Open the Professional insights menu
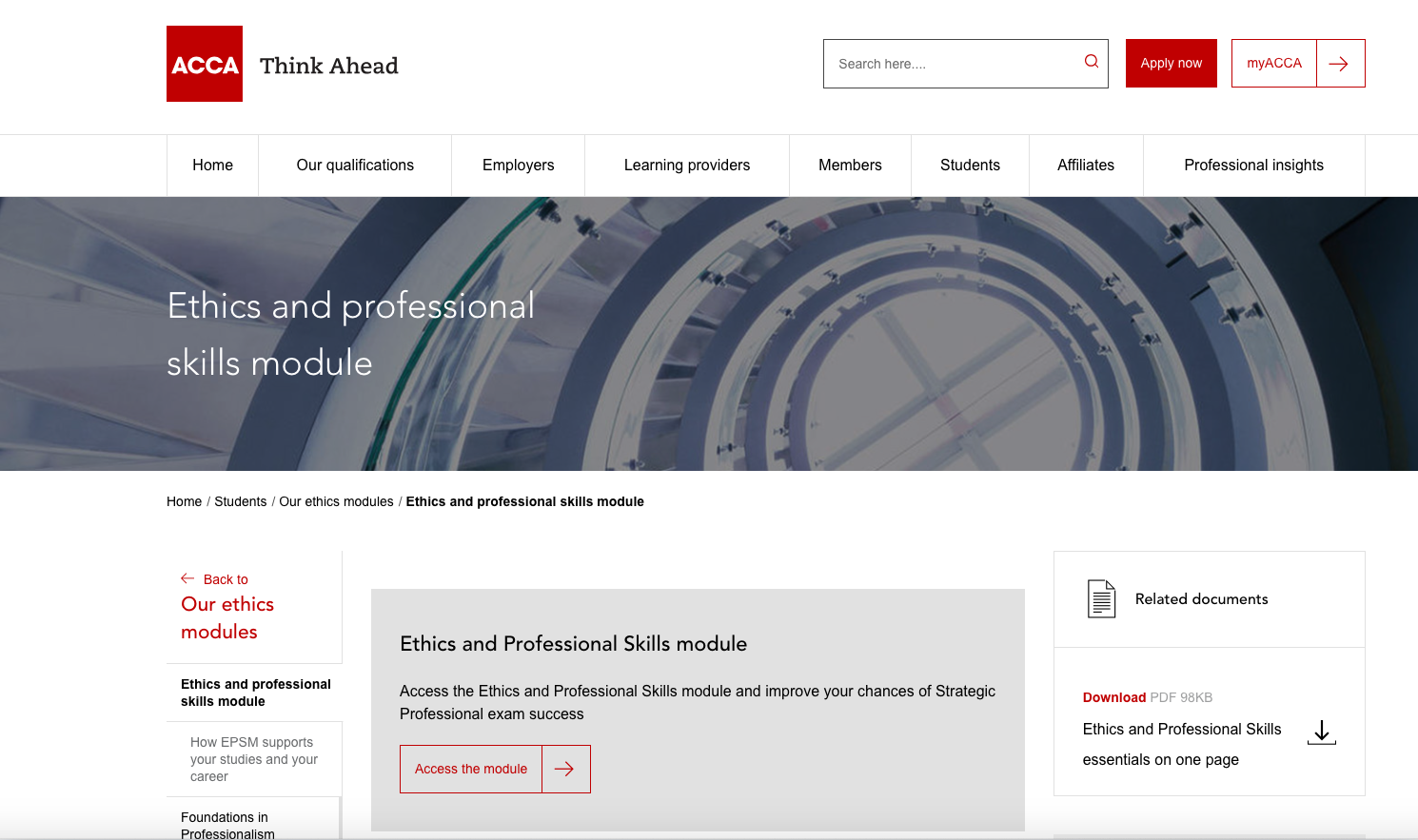Image resolution: width=1418 pixels, height=840 pixels. (1253, 165)
